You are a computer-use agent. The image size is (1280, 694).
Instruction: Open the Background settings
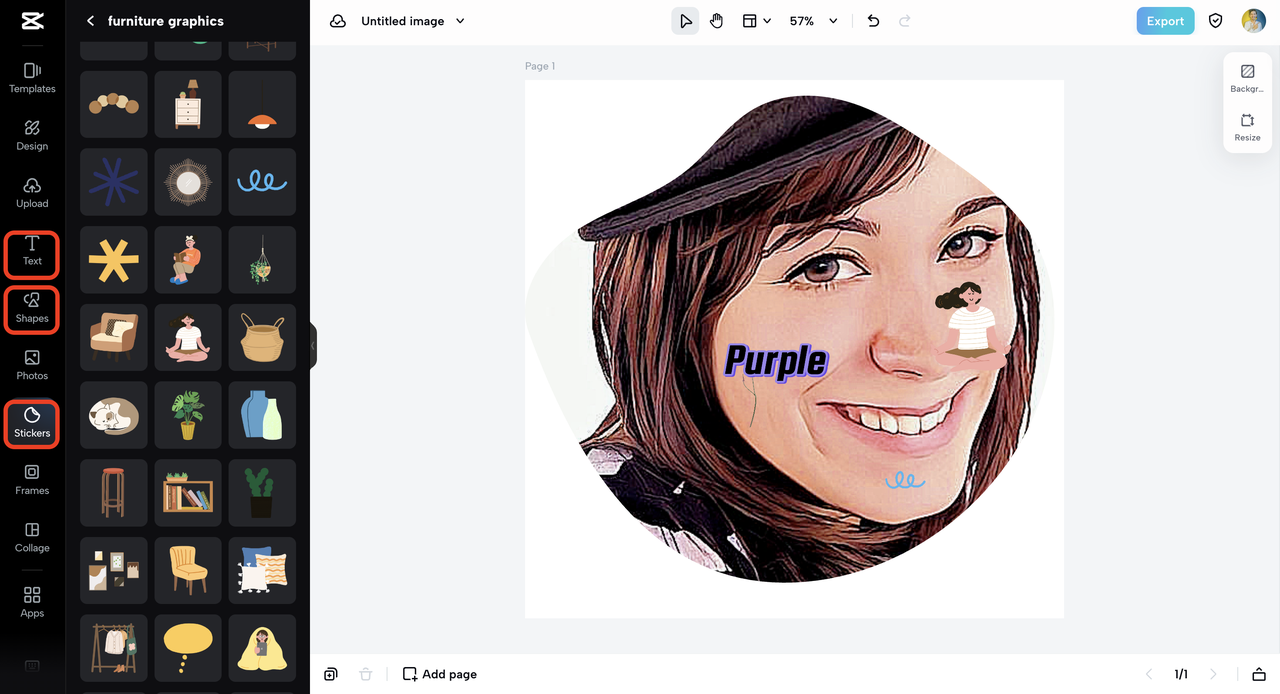pyautogui.click(x=1247, y=79)
